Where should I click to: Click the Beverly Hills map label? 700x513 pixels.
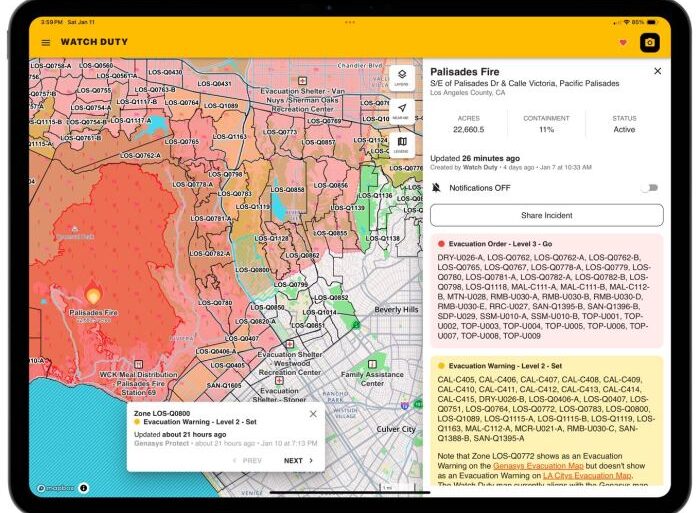(396, 309)
